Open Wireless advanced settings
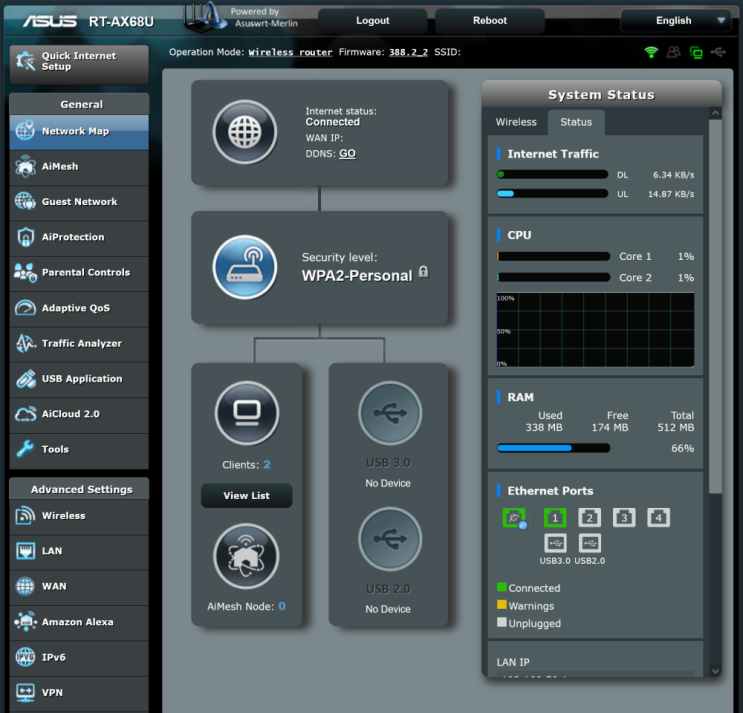Image resolution: width=743 pixels, height=713 pixels. click(x=79, y=516)
